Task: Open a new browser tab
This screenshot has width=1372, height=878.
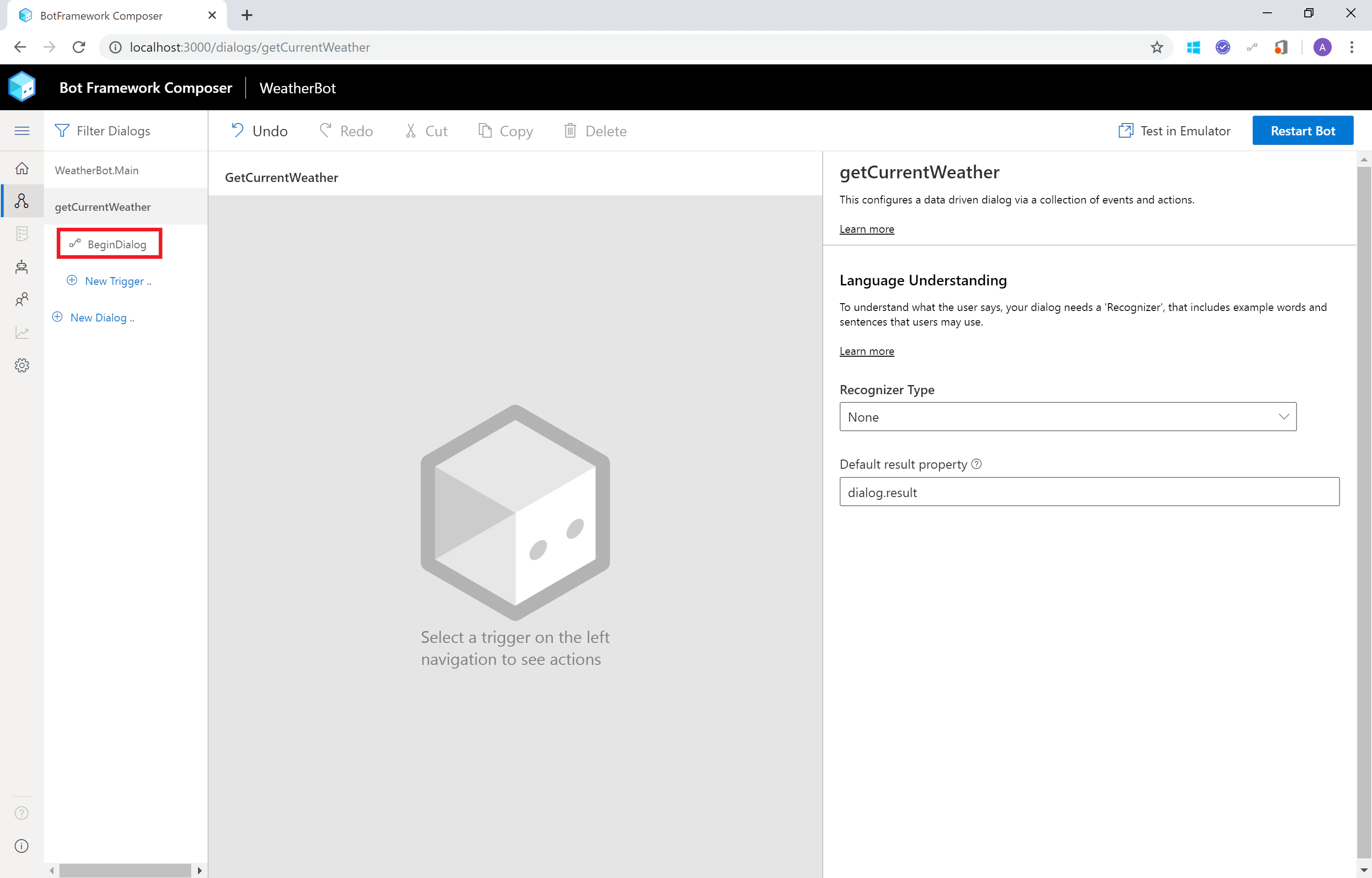Action: 247,16
